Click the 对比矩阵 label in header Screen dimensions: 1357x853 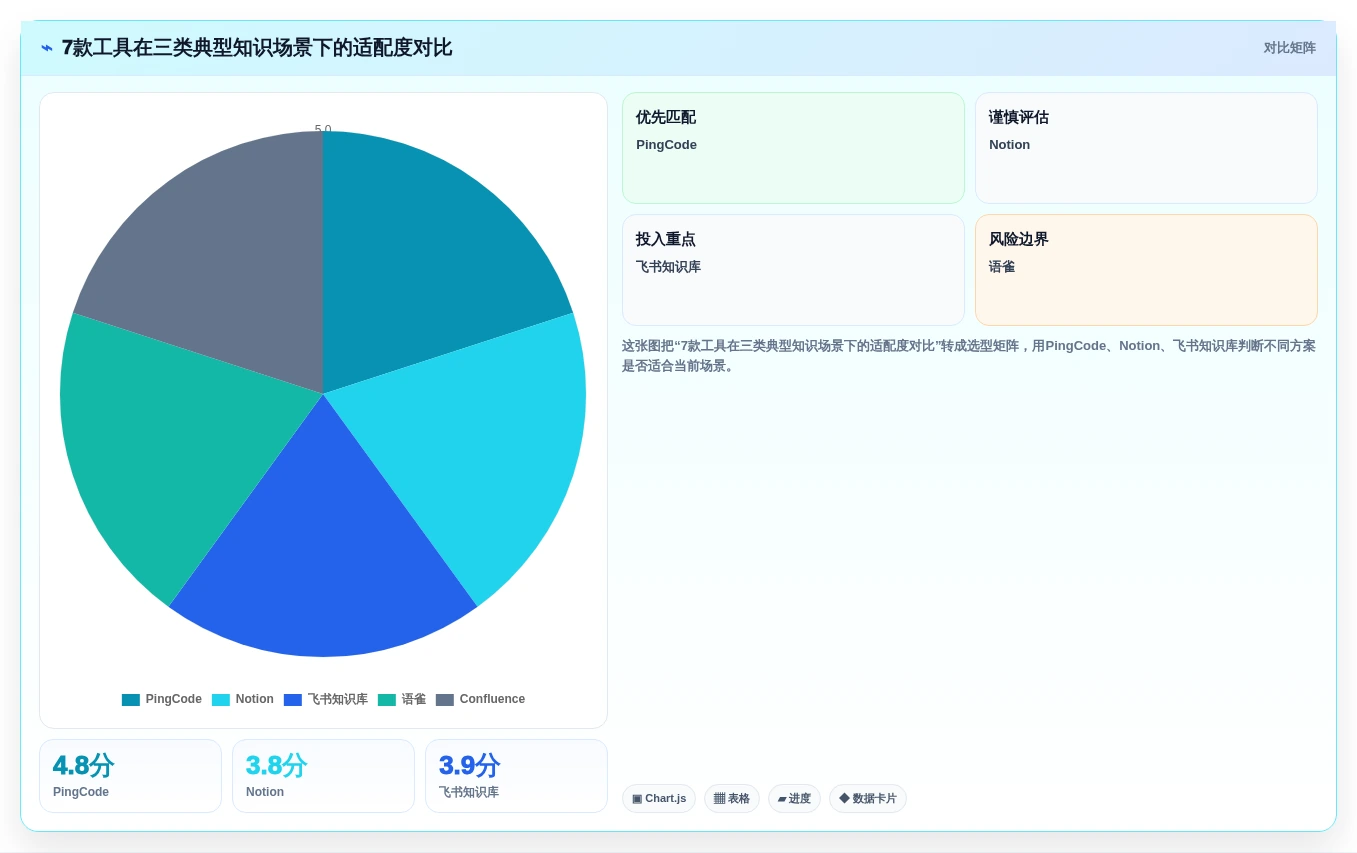tap(1289, 48)
